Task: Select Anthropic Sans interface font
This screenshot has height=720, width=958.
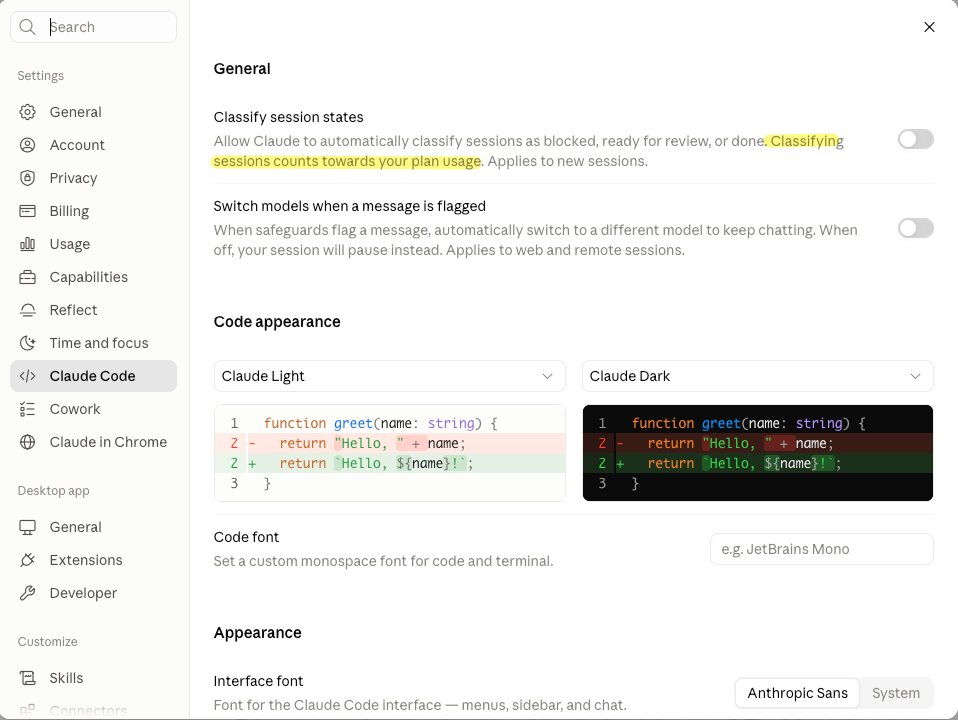Action: (x=797, y=693)
